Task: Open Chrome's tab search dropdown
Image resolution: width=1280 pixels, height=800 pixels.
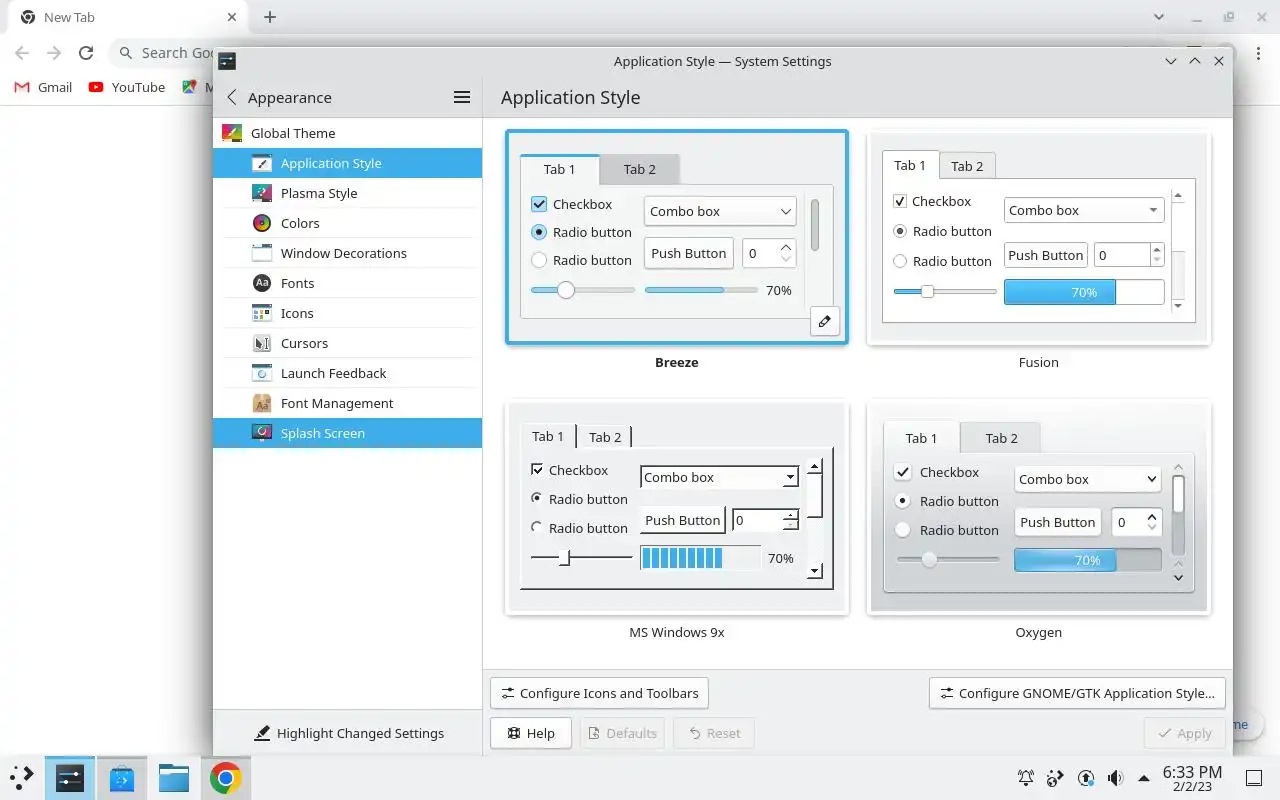Action: pos(1159,17)
